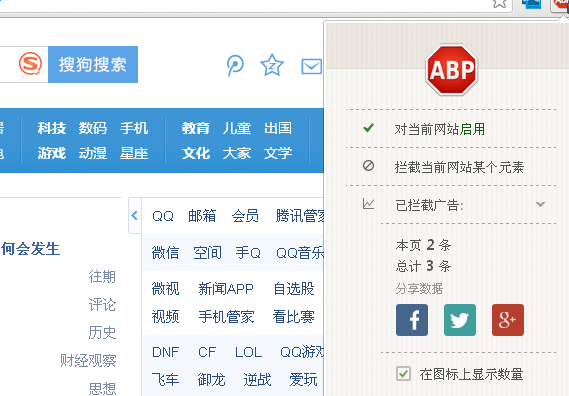
Task: Click the Sogou logo icon
Action: click(x=30, y=64)
